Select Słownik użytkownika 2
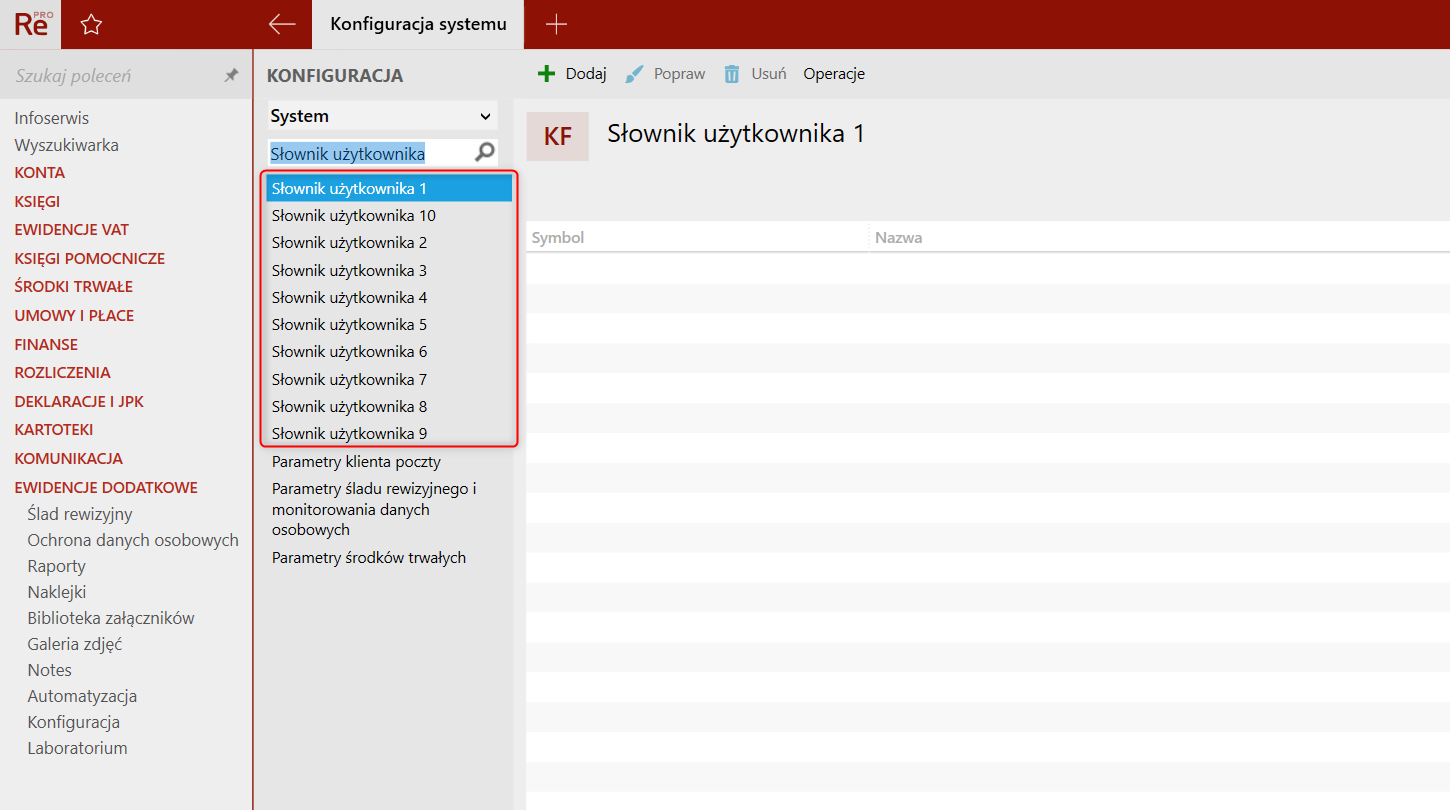 pyautogui.click(x=389, y=243)
